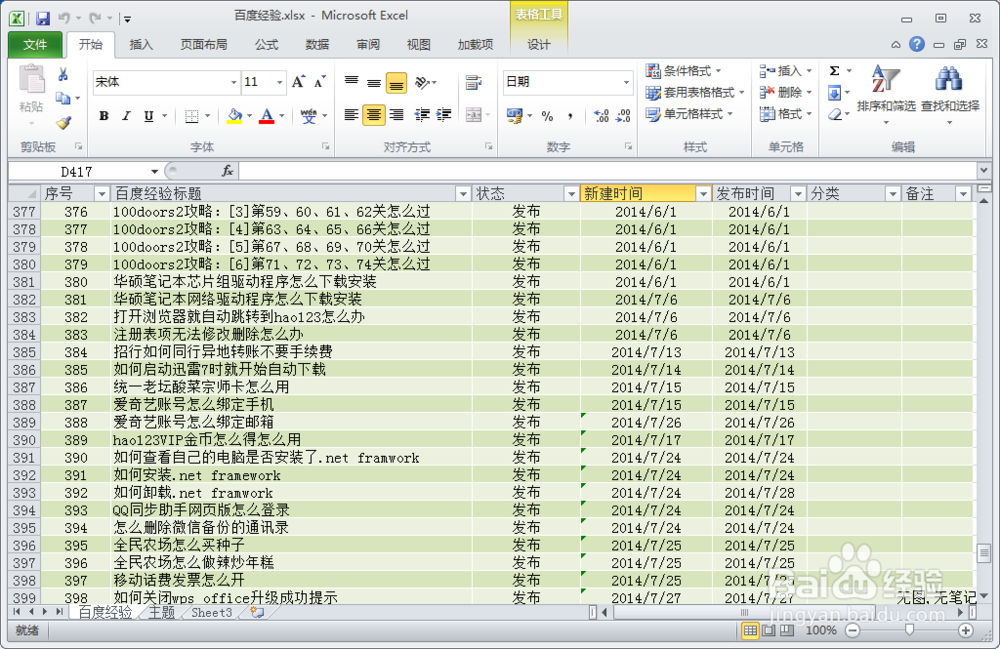The height and width of the screenshot is (649, 1000).
Task: Switch to the 主题 sheet tab
Action: click(x=161, y=612)
